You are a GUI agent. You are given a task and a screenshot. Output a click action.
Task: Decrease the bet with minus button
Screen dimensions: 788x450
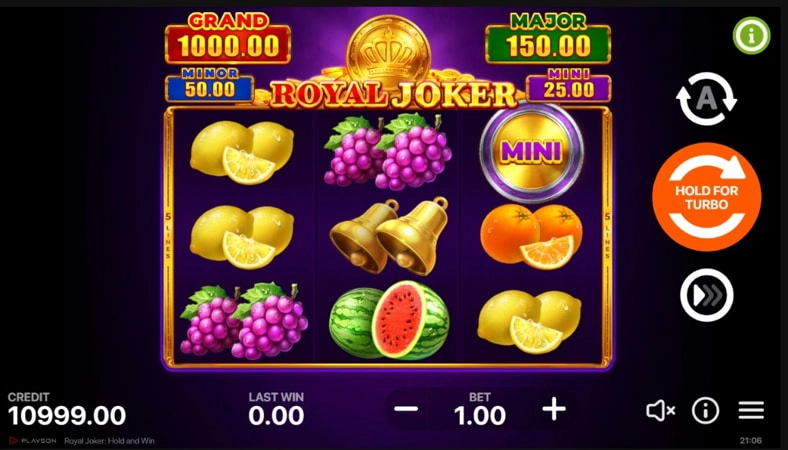406,409
